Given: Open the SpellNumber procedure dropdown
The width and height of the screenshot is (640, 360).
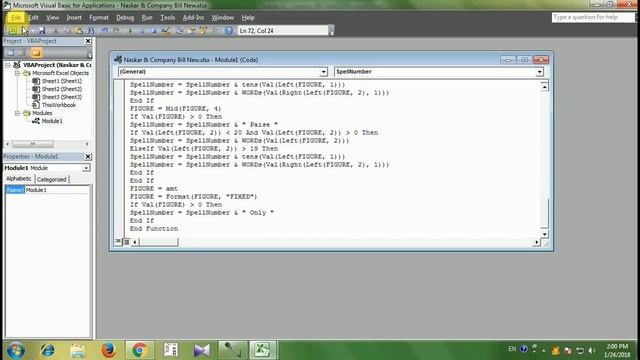Looking at the screenshot, I should [x=539, y=72].
